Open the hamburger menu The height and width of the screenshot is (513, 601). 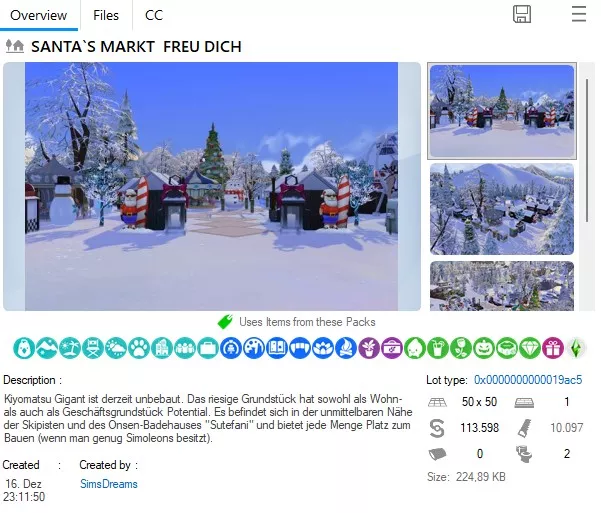coord(578,14)
